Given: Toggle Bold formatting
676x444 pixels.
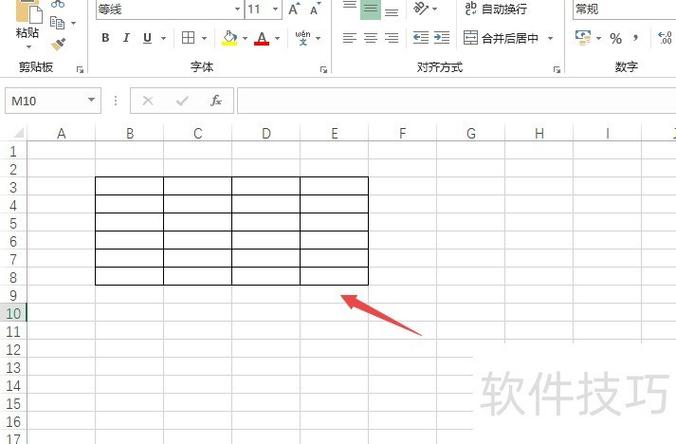Looking at the screenshot, I should pos(105,38).
